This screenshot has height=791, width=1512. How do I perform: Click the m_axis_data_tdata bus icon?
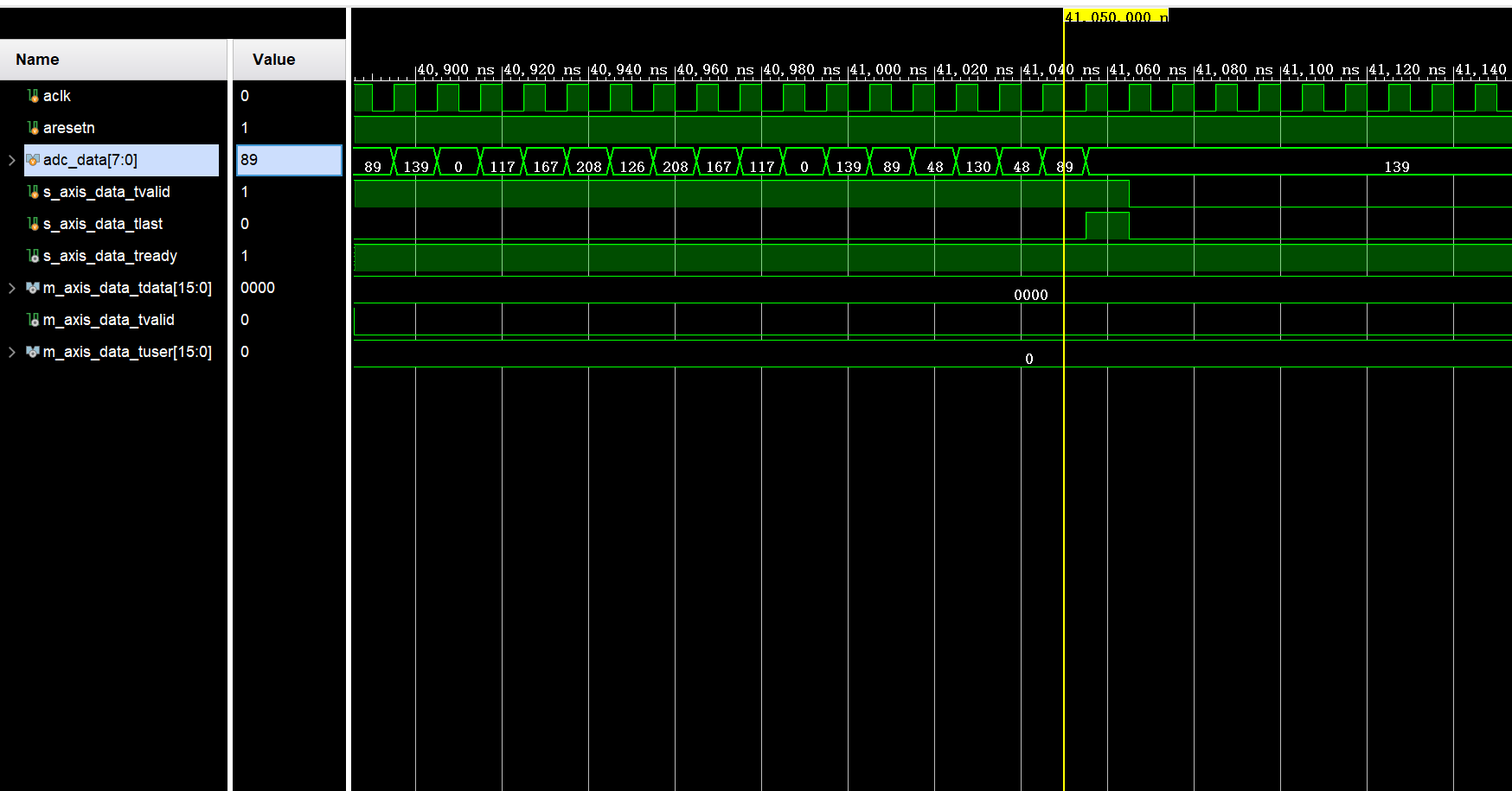pyautogui.click(x=33, y=288)
